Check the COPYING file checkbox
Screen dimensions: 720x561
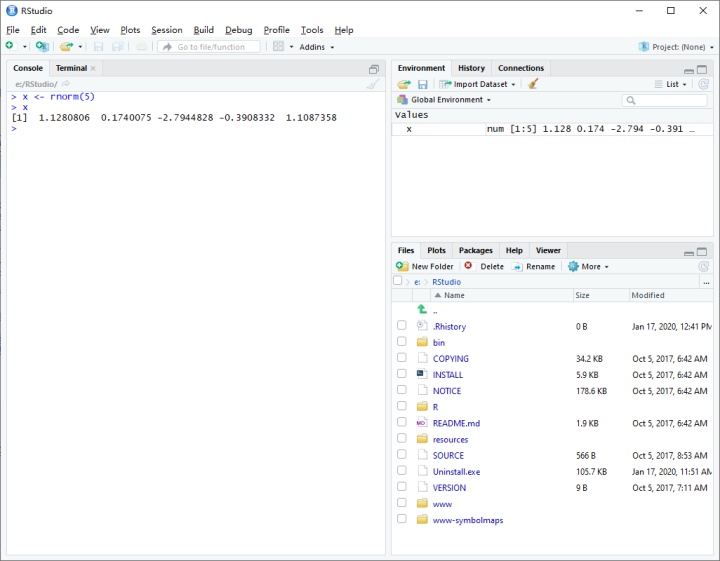tap(402, 358)
